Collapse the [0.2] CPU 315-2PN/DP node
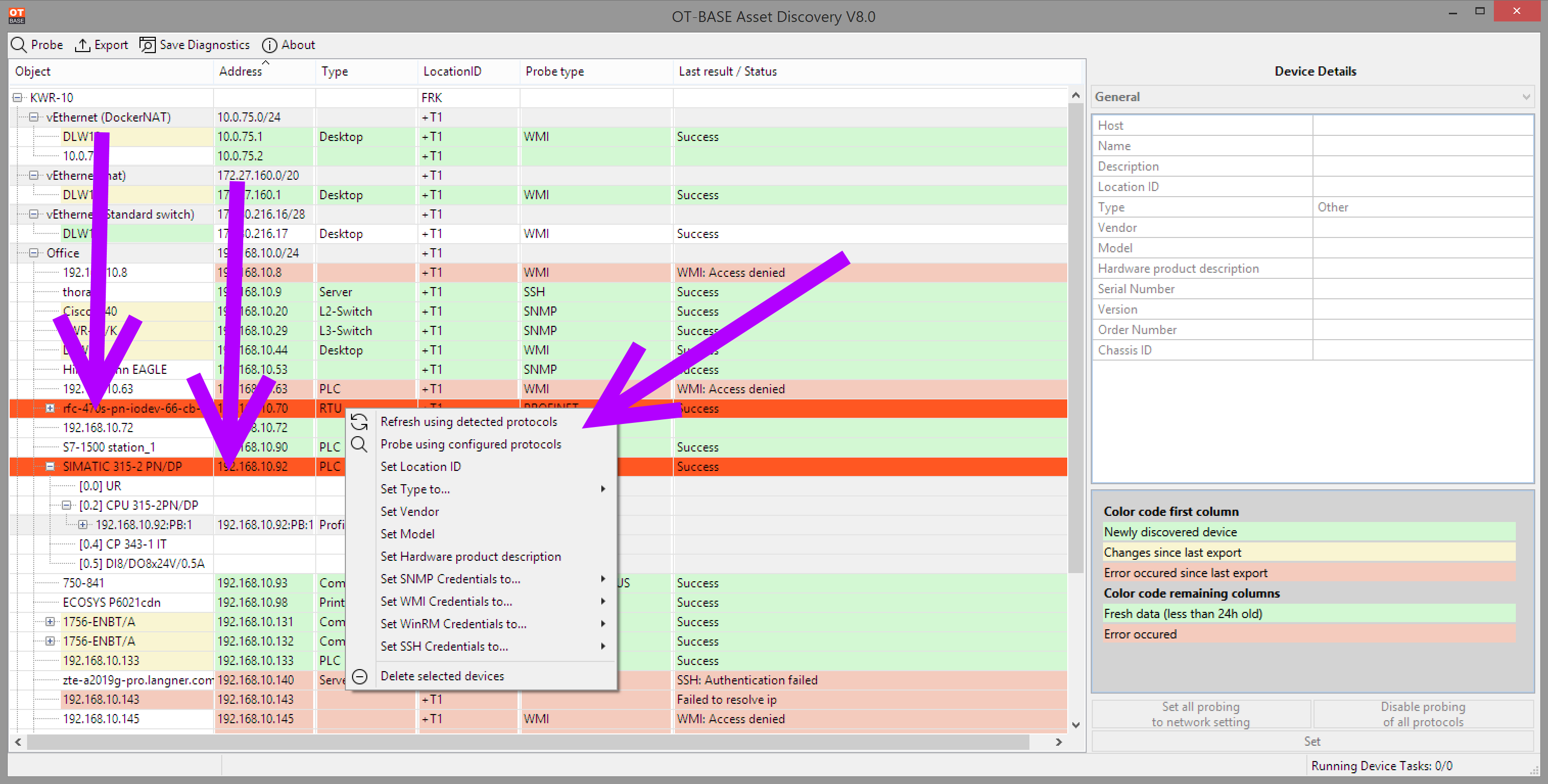Viewport: 1548px width, 784px height. tap(67, 505)
